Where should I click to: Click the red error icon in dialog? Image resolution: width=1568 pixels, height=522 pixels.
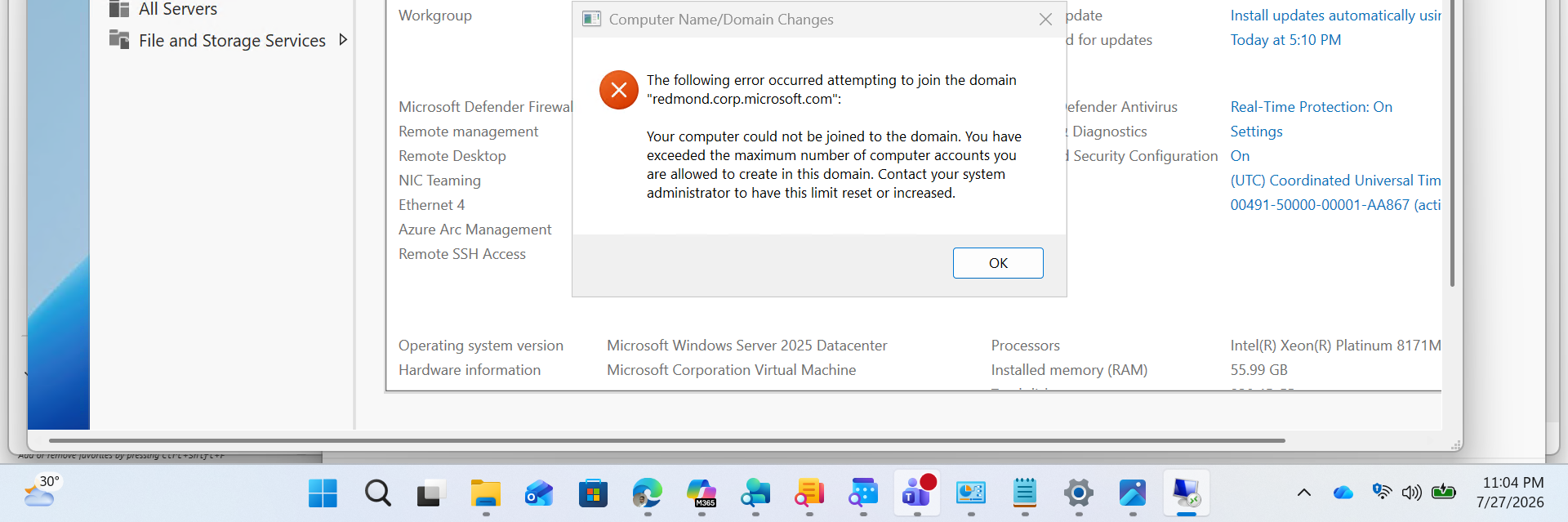(619, 90)
